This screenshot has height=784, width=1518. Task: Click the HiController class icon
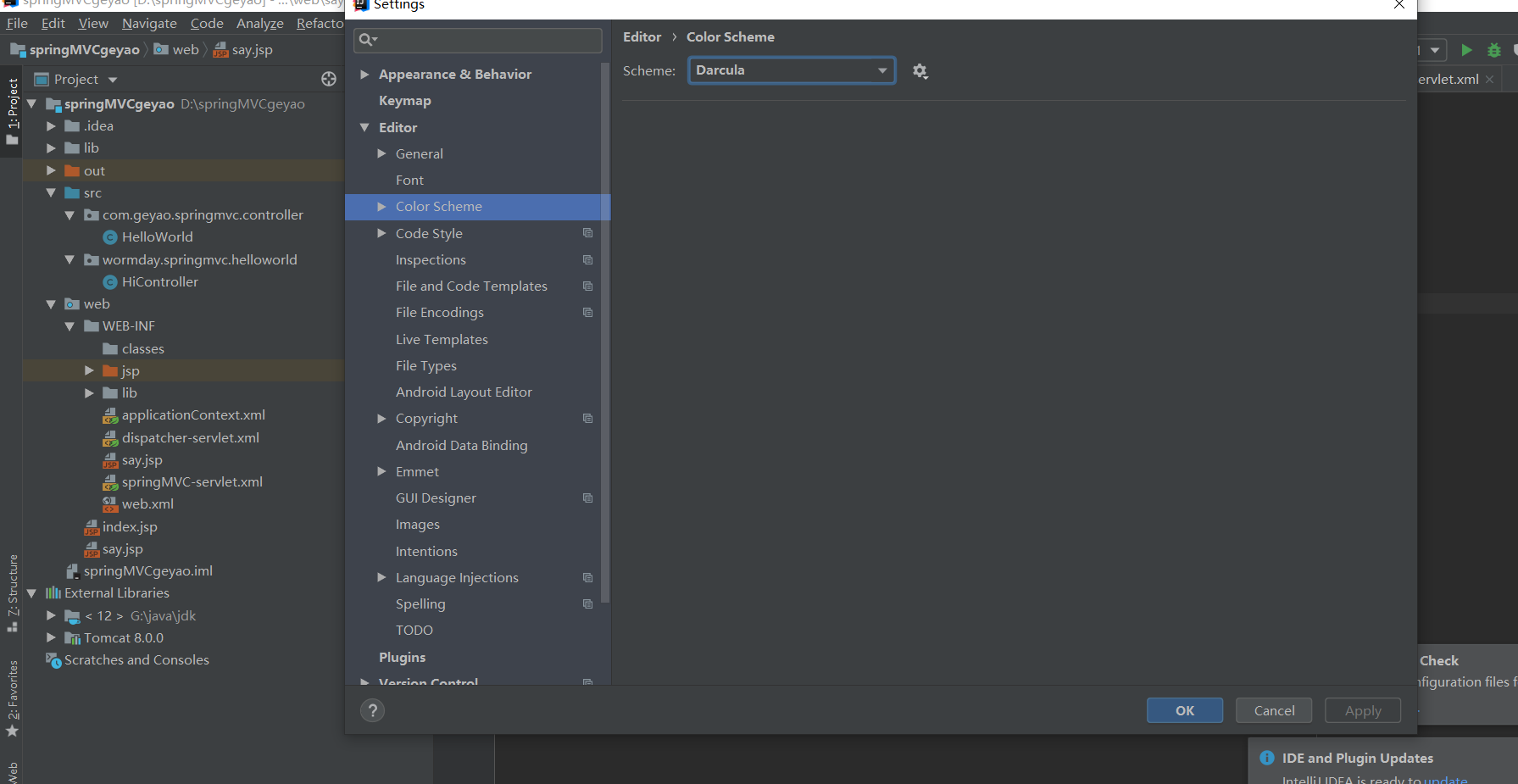click(110, 282)
